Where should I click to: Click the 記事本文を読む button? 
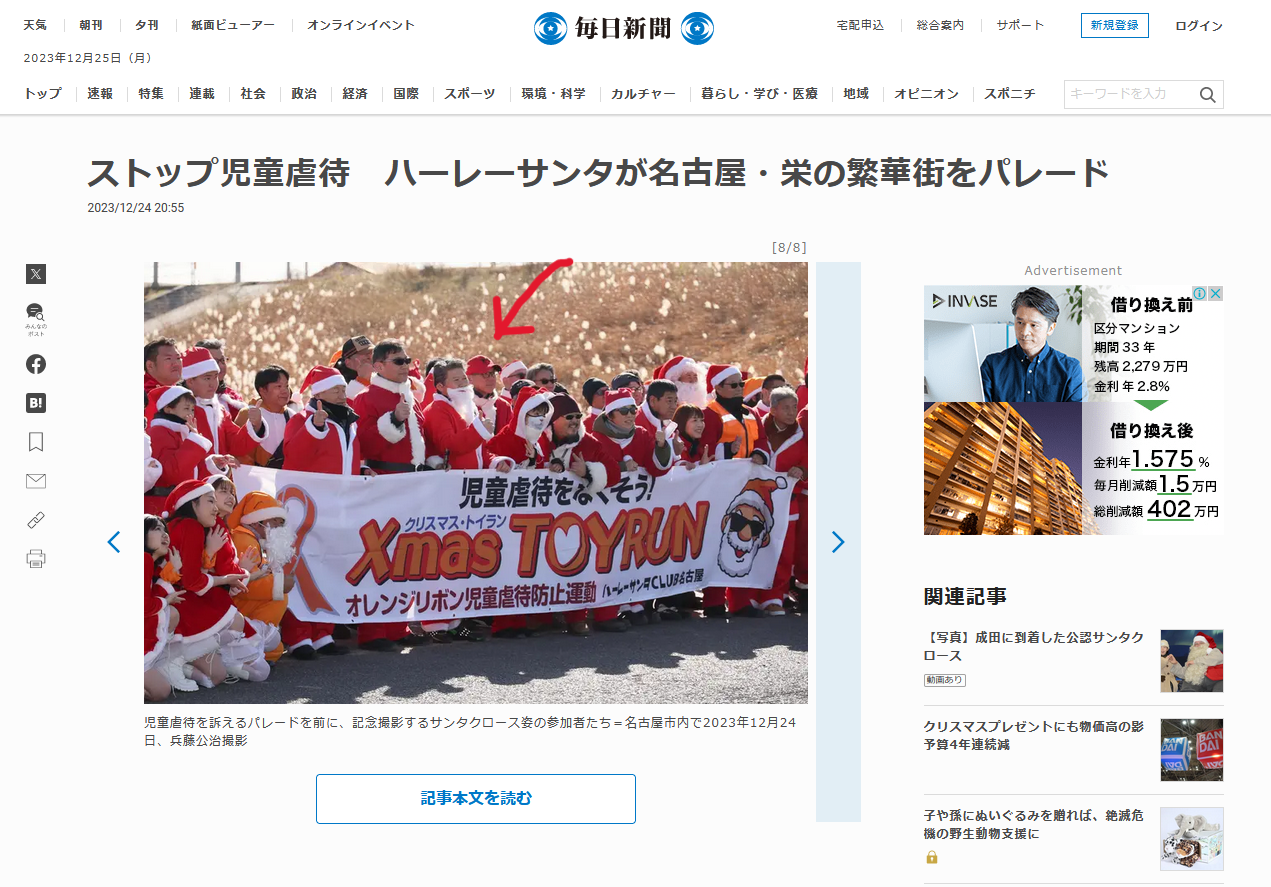(476, 799)
